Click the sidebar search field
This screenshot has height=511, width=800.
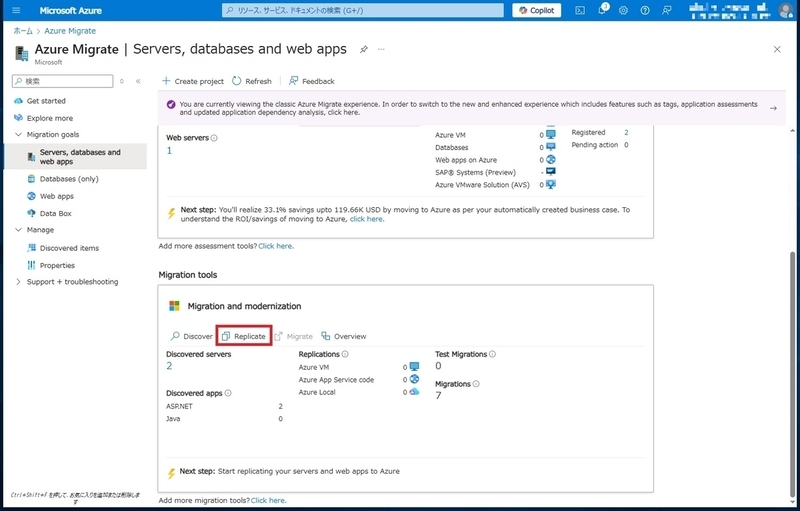tap(63, 81)
